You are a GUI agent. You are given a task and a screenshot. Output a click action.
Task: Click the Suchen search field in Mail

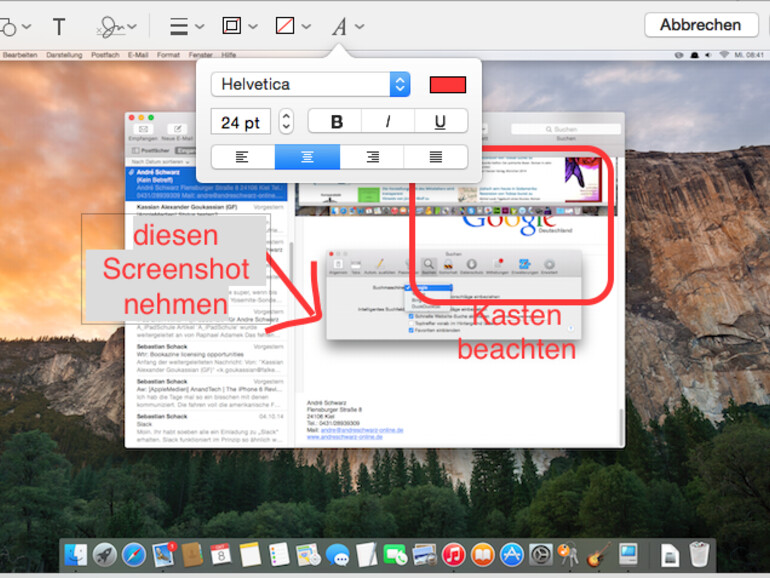coord(566,129)
